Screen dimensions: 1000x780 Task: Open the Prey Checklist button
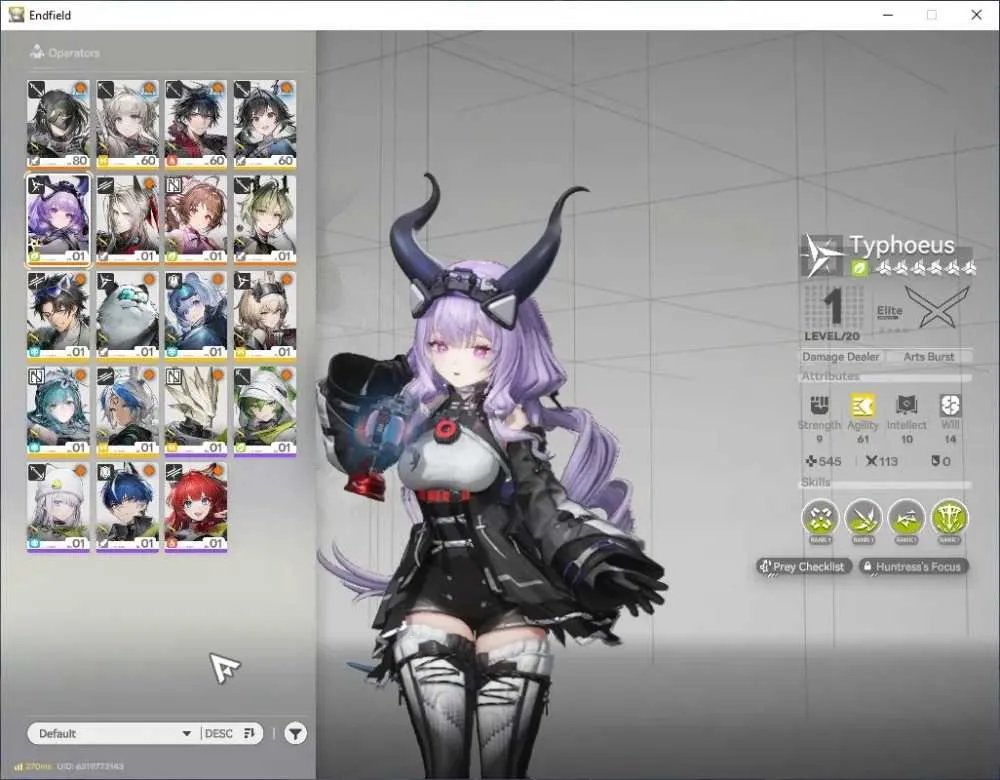(x=804, y=566)
